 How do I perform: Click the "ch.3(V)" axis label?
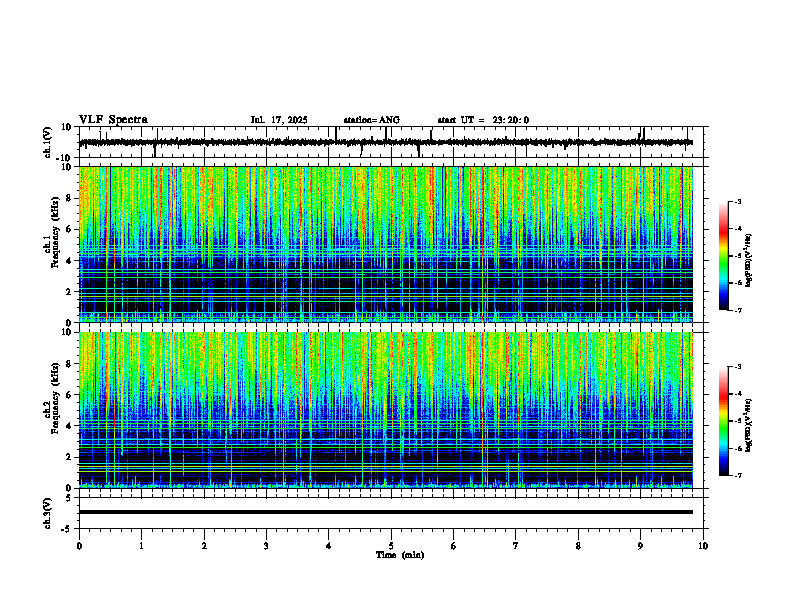tap(48, 513)
